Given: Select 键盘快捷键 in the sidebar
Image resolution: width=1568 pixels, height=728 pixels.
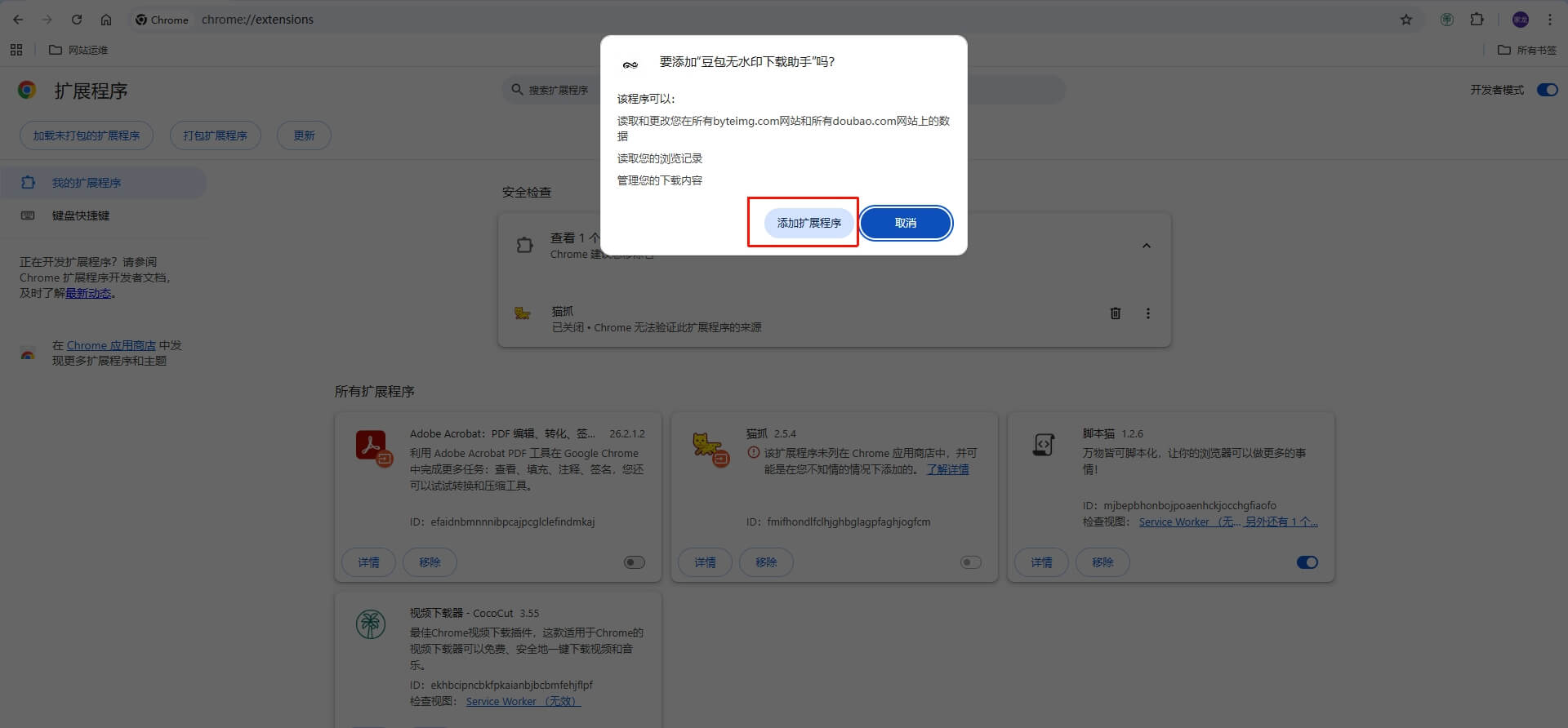Looking at the screenshot, I should pos(103,215).
